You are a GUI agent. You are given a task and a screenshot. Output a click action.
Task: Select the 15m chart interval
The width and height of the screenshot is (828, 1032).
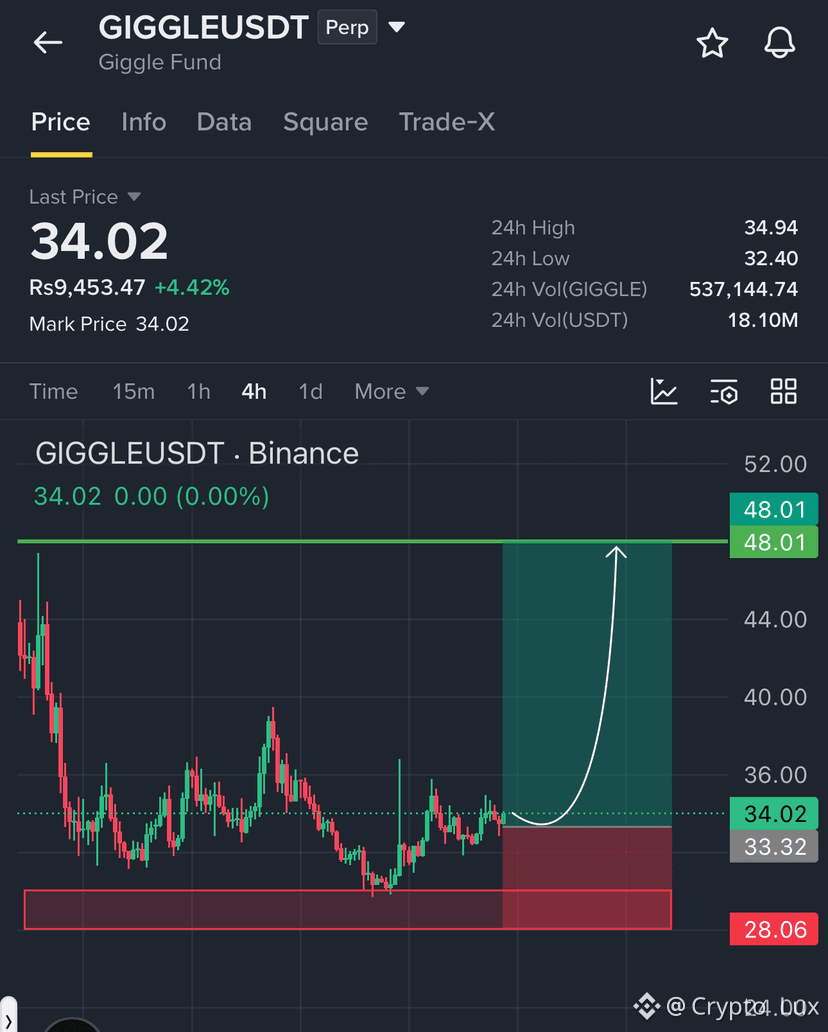[134, 392]
